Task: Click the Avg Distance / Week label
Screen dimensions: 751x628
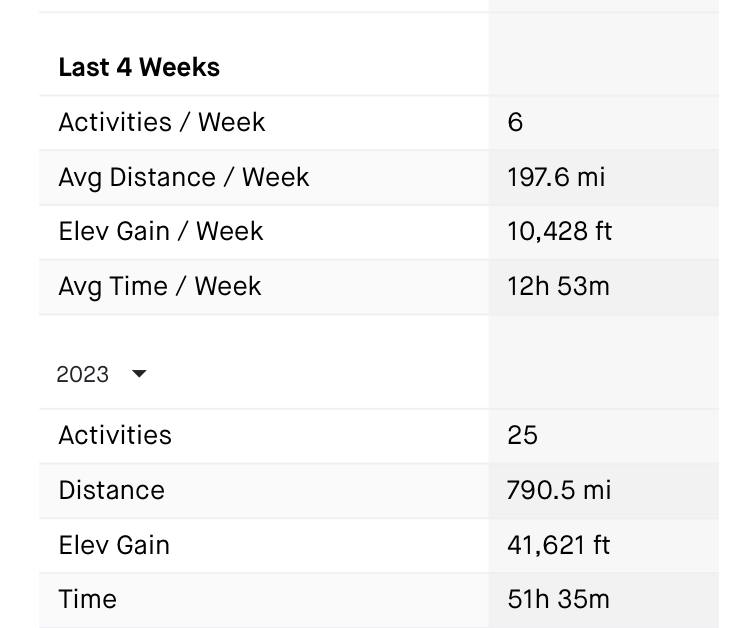Action: click(x=184, y=177)
